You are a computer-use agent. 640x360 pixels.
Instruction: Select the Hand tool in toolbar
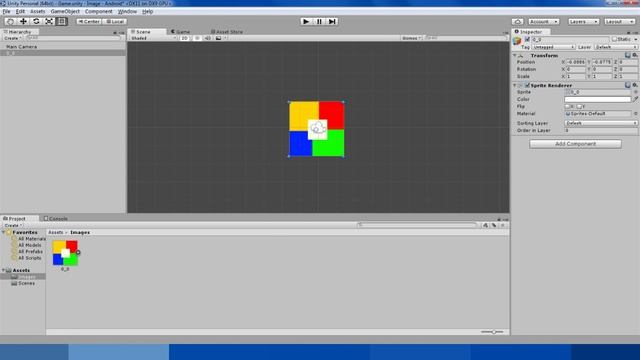tap(10, 21)
